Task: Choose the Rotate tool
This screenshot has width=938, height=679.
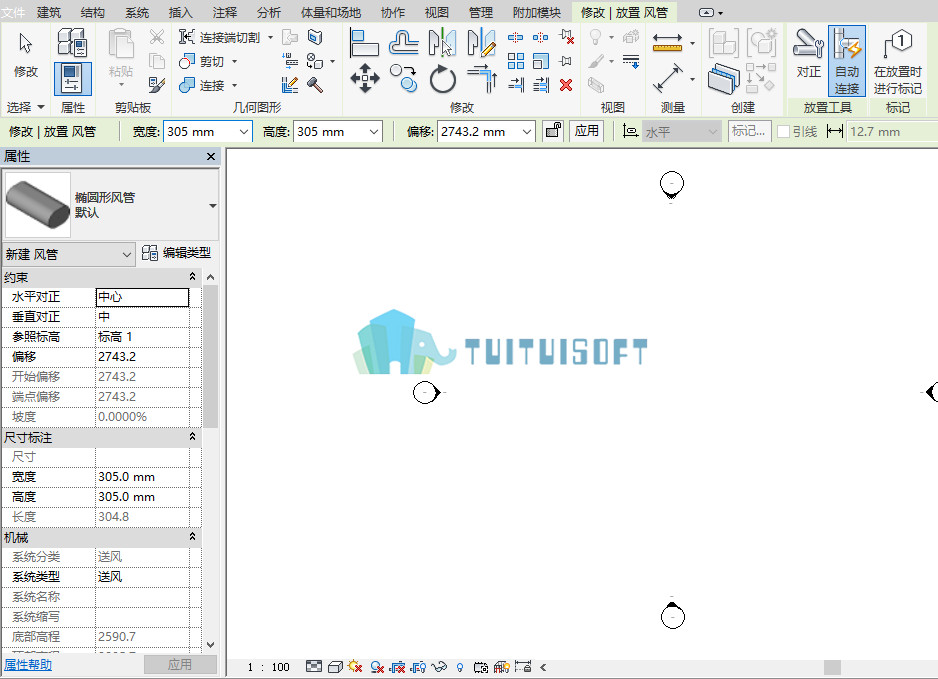Action: 443,78
